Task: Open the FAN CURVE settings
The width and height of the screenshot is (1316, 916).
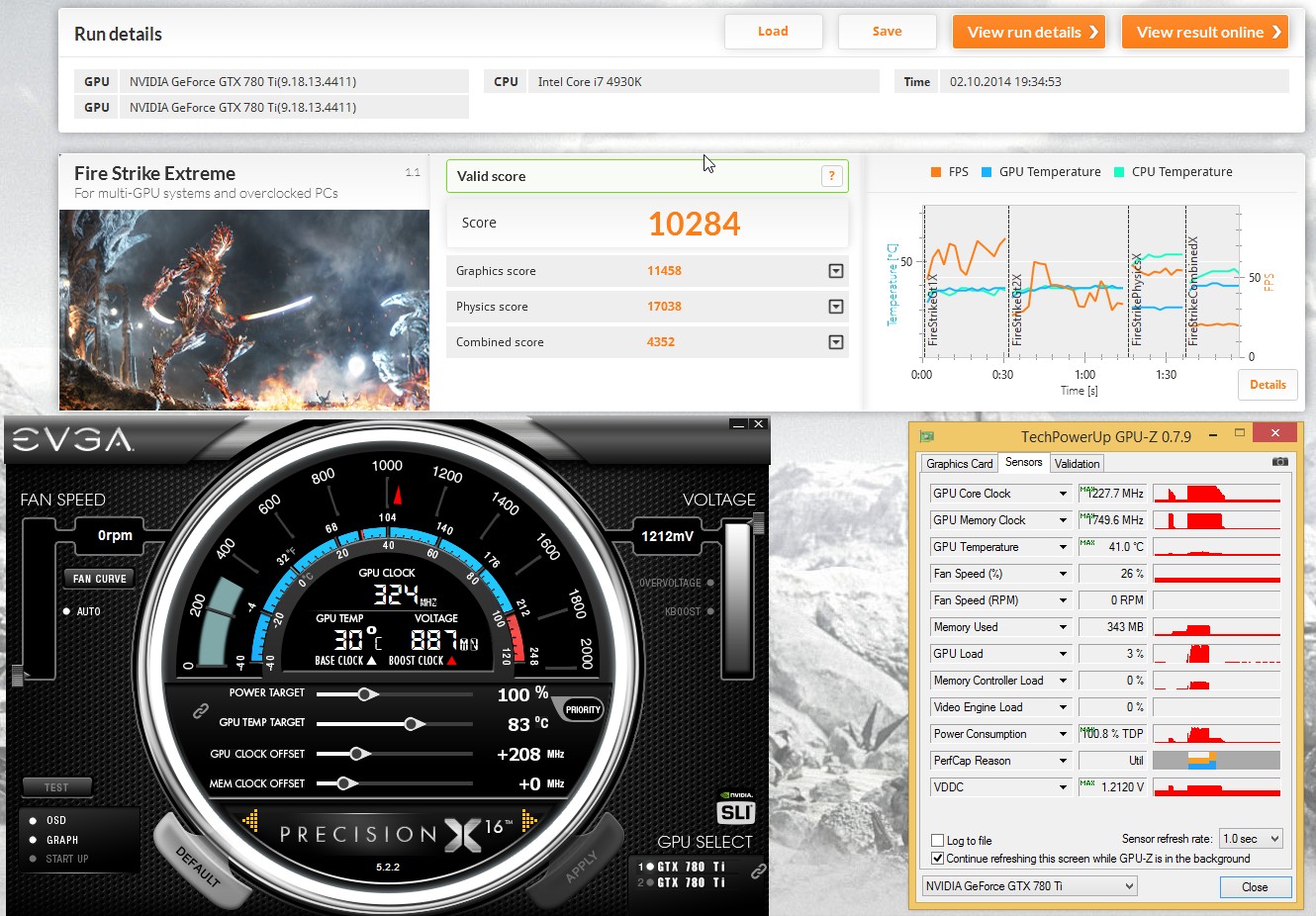Action: (x=100, y=579)
